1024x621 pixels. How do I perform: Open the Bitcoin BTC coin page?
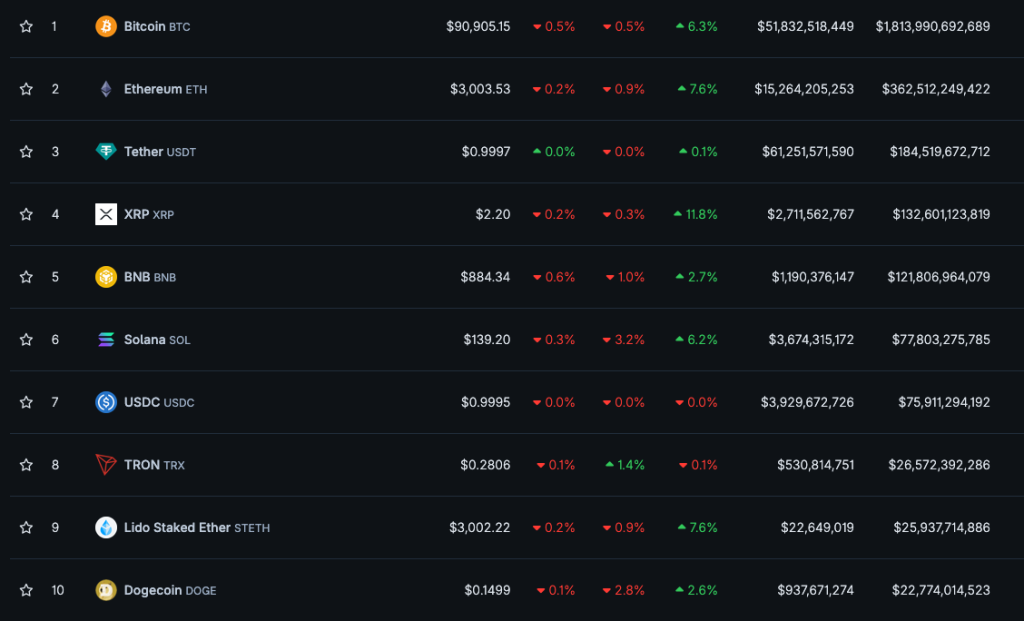point(156,27)
